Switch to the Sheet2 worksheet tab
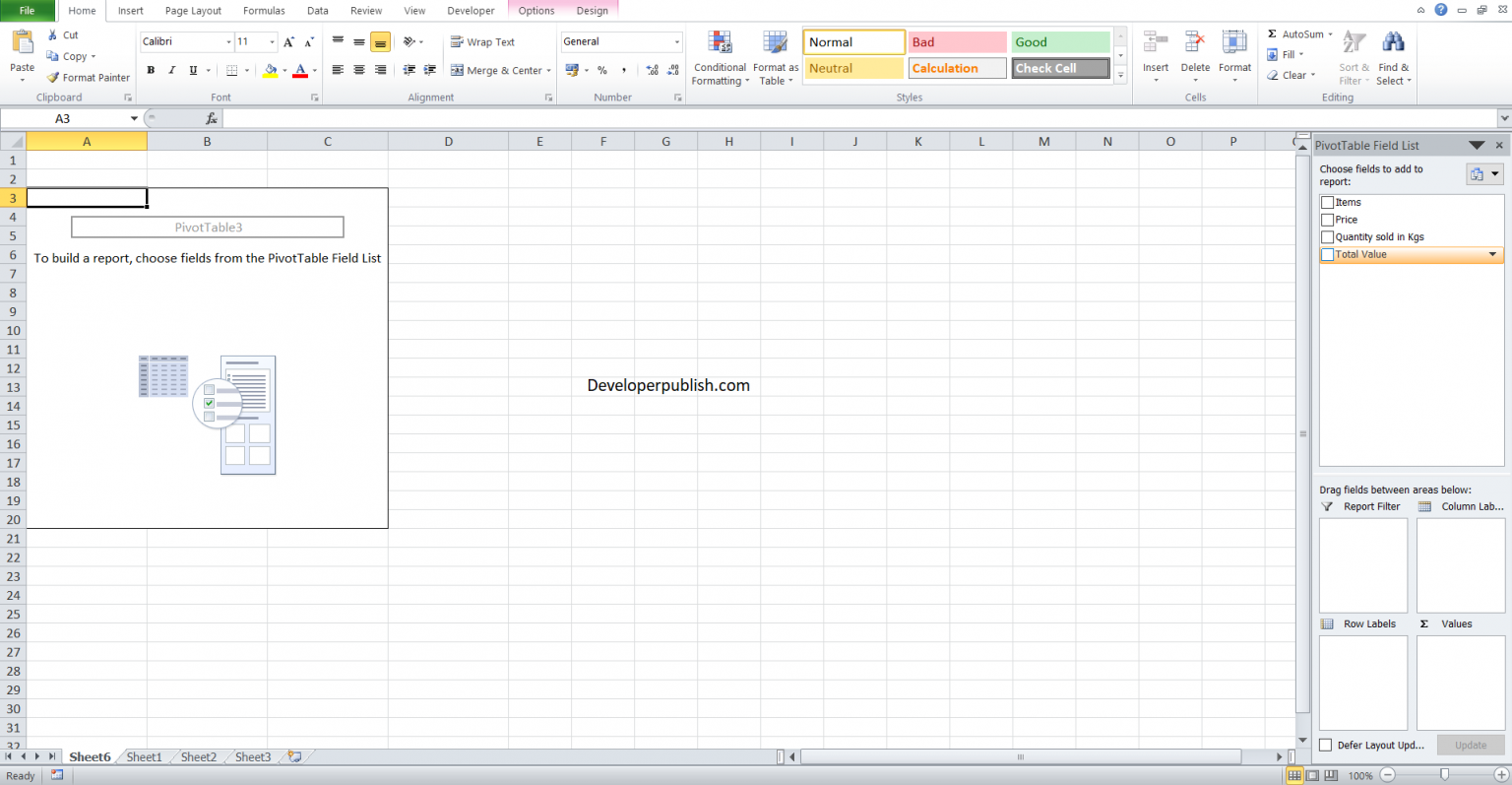The width and height of the screenshot is (1512, 785). [x=197, y=756]
